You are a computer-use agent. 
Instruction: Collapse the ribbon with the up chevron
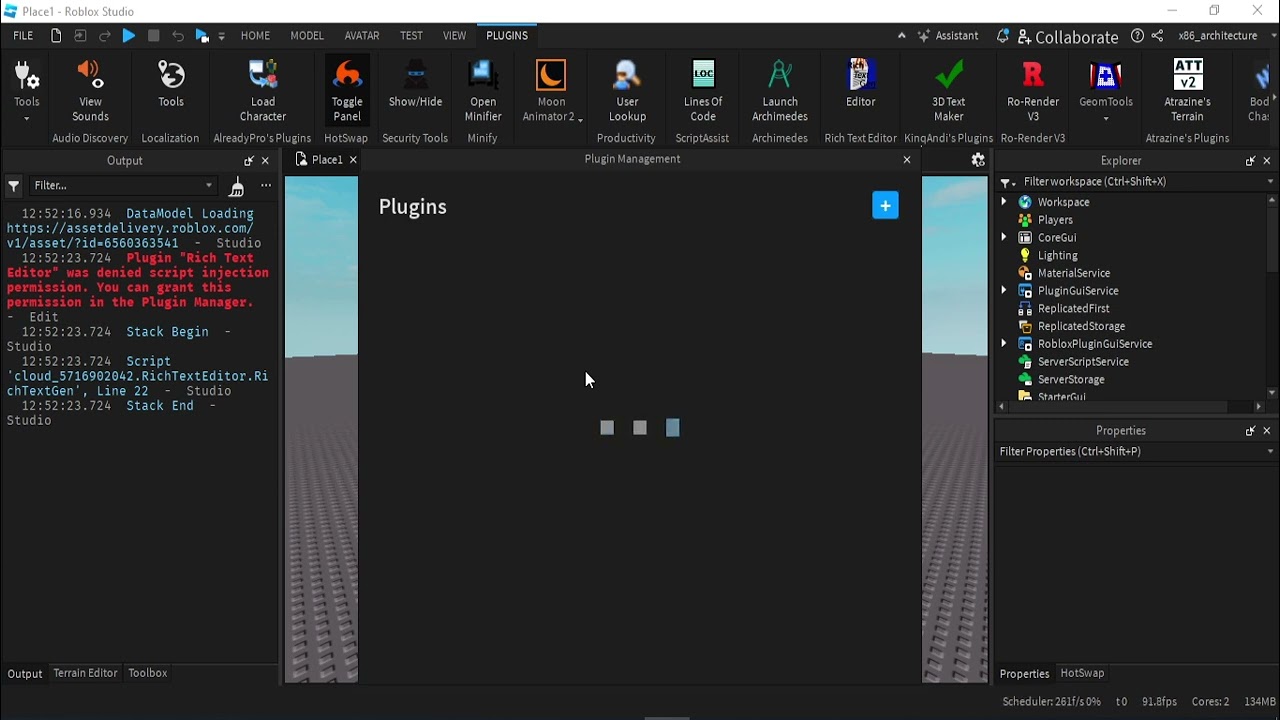click(901, 35)
